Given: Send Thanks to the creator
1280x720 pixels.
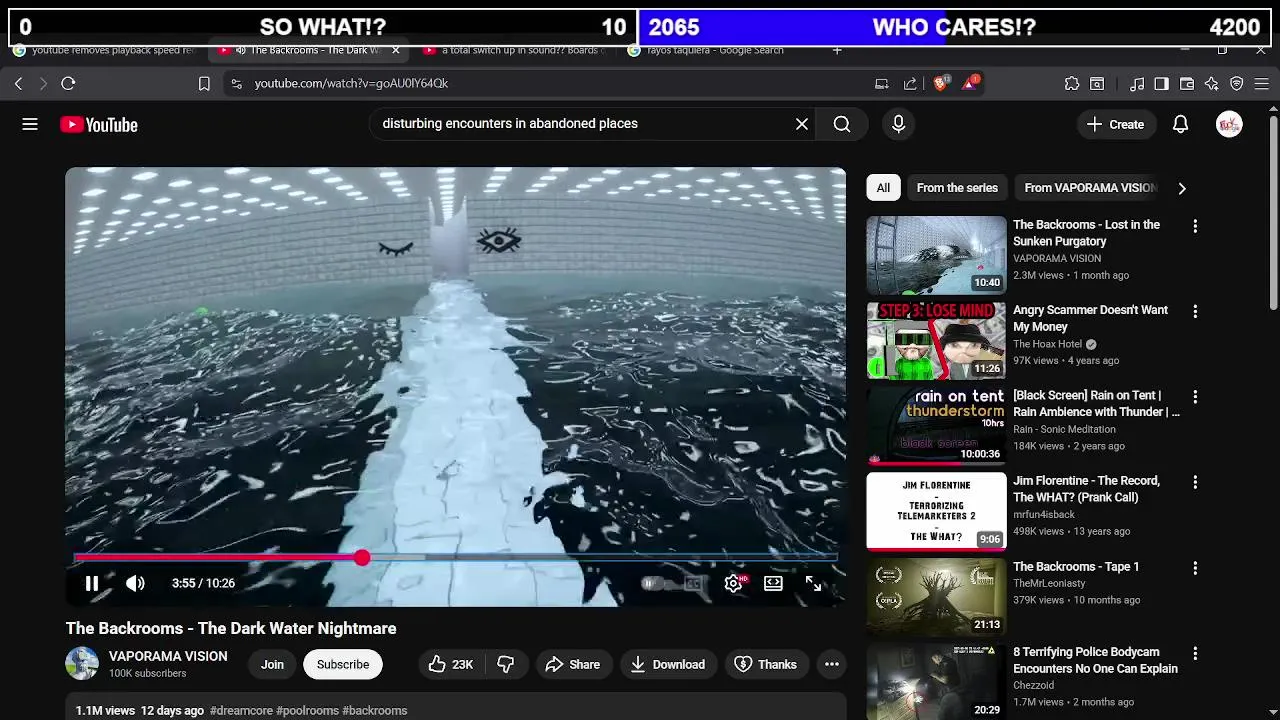Looking at the screenshot, I should (x=766, y=664).
